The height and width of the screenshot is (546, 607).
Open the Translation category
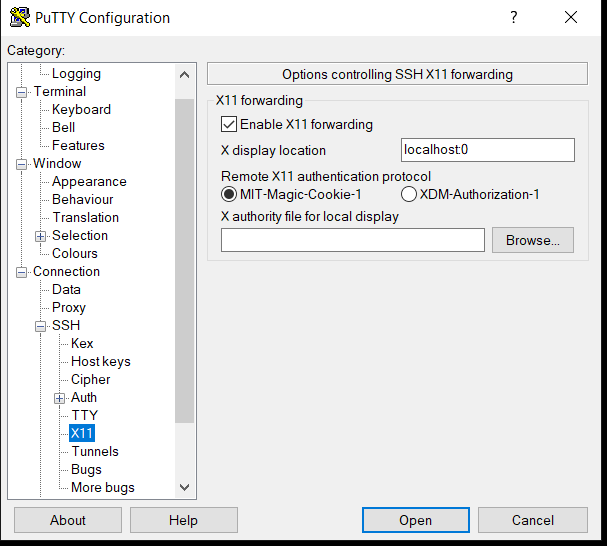click(x=86, y=218)
